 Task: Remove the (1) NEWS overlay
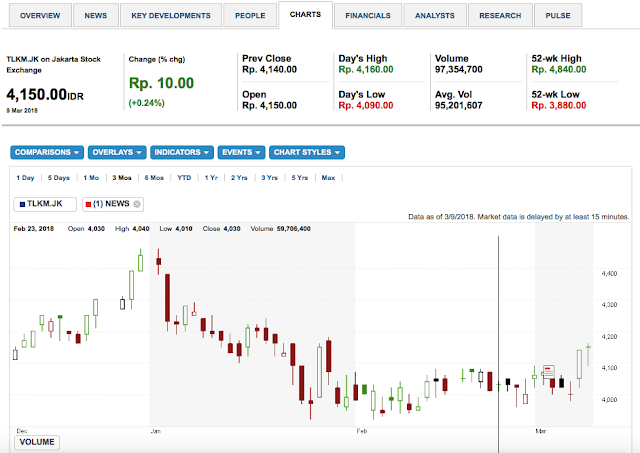point(137,204)
